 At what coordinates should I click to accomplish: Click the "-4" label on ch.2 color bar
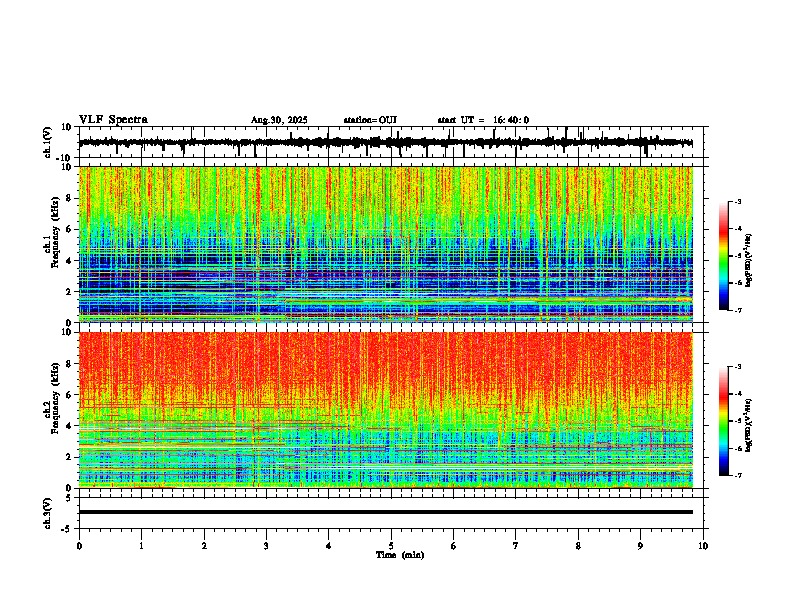(x=737, y=394)
